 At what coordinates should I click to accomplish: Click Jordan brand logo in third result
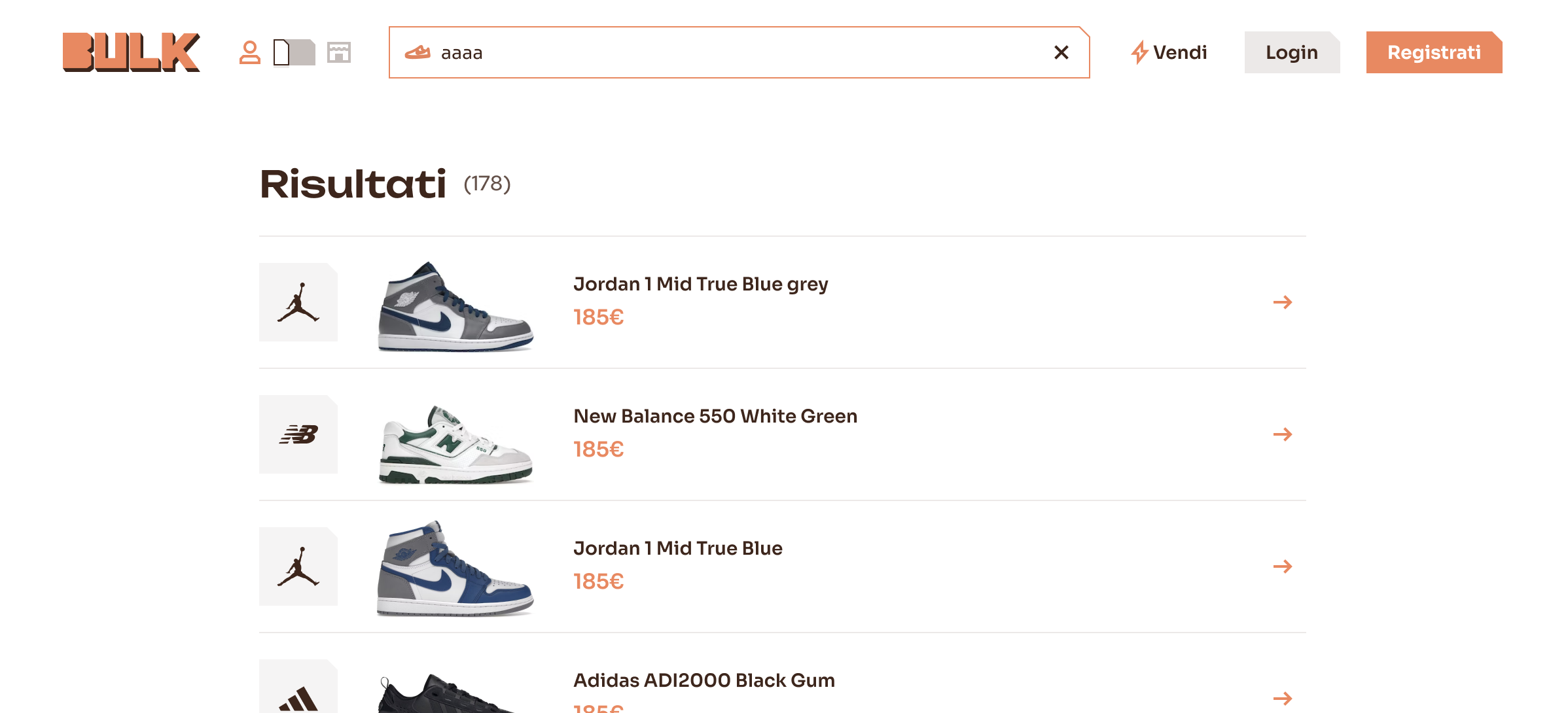(x=298, y=566)
